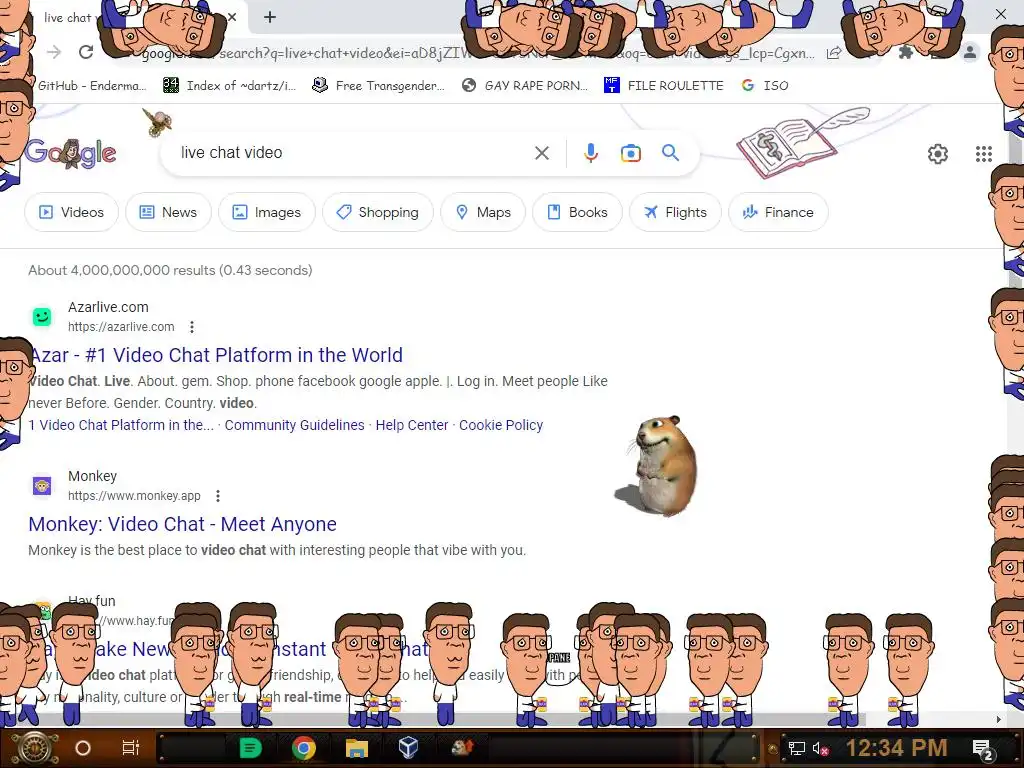Open a new browser tab
Screen dimensions: 1024x768
(270, 17)
